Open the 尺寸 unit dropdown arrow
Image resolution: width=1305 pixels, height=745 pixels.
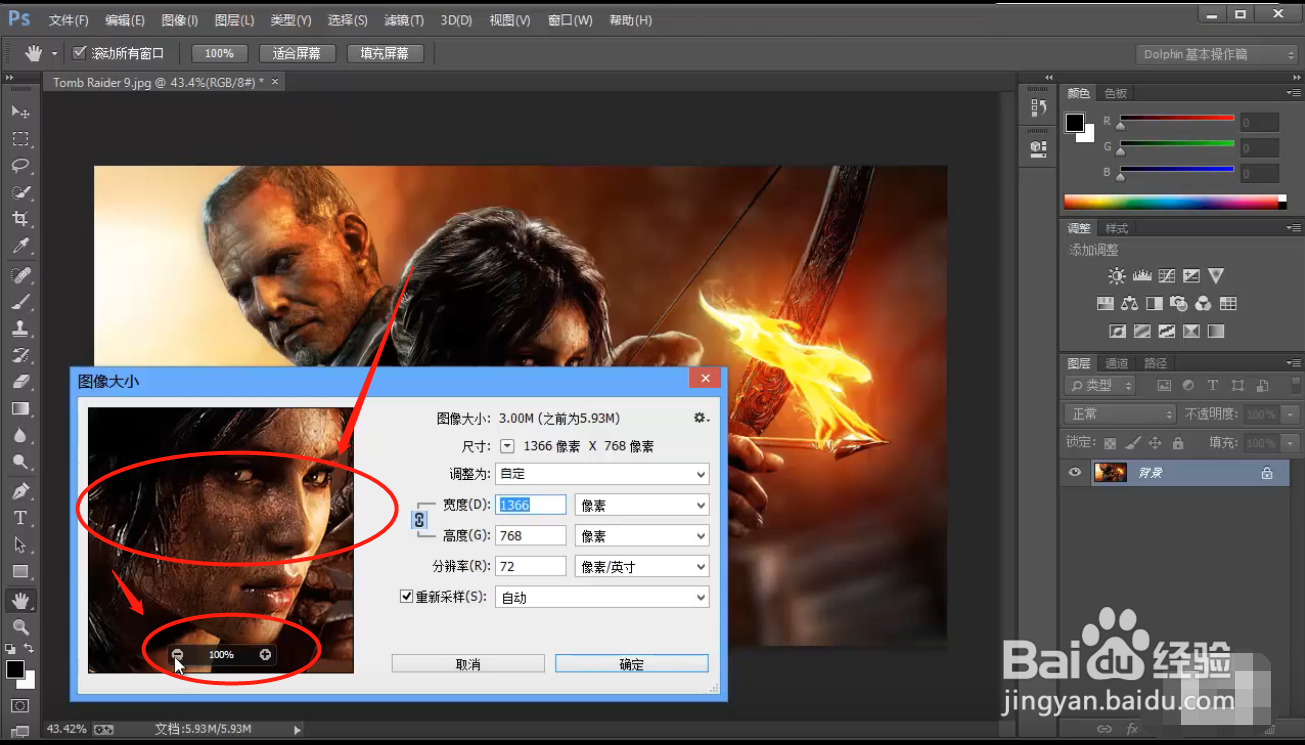(507, 446)
